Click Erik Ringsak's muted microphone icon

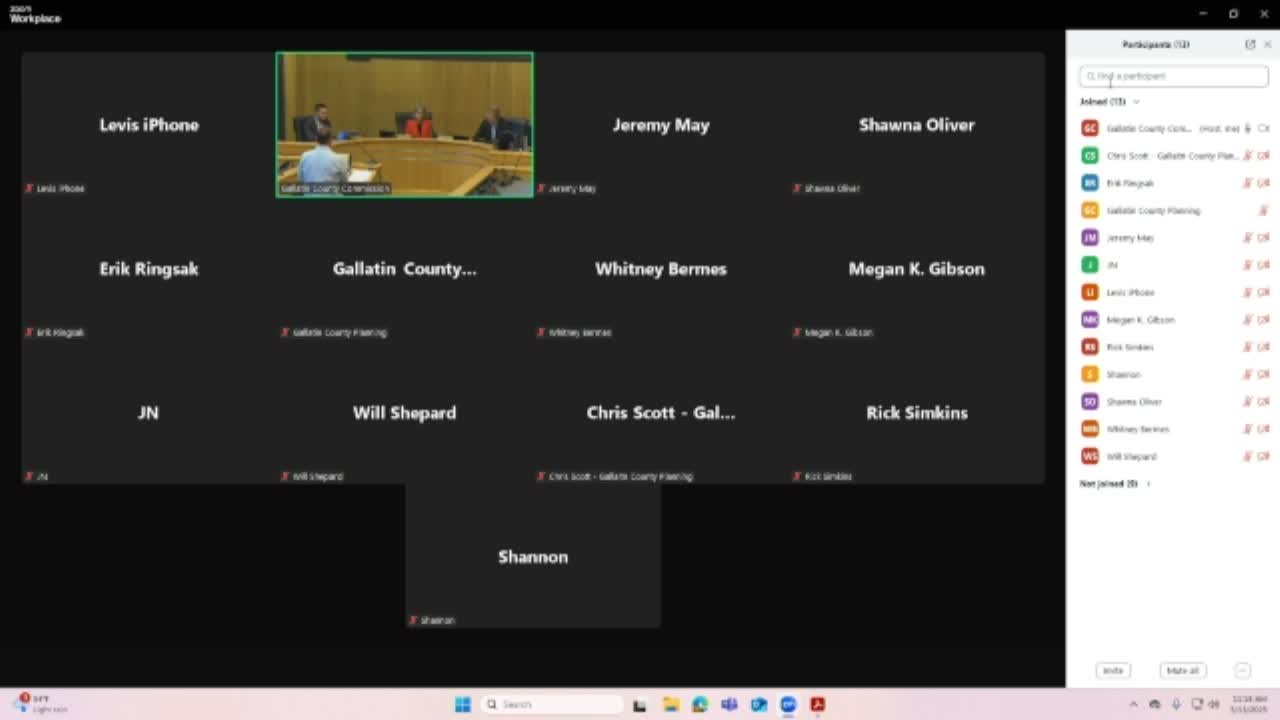click(1247, 183)
